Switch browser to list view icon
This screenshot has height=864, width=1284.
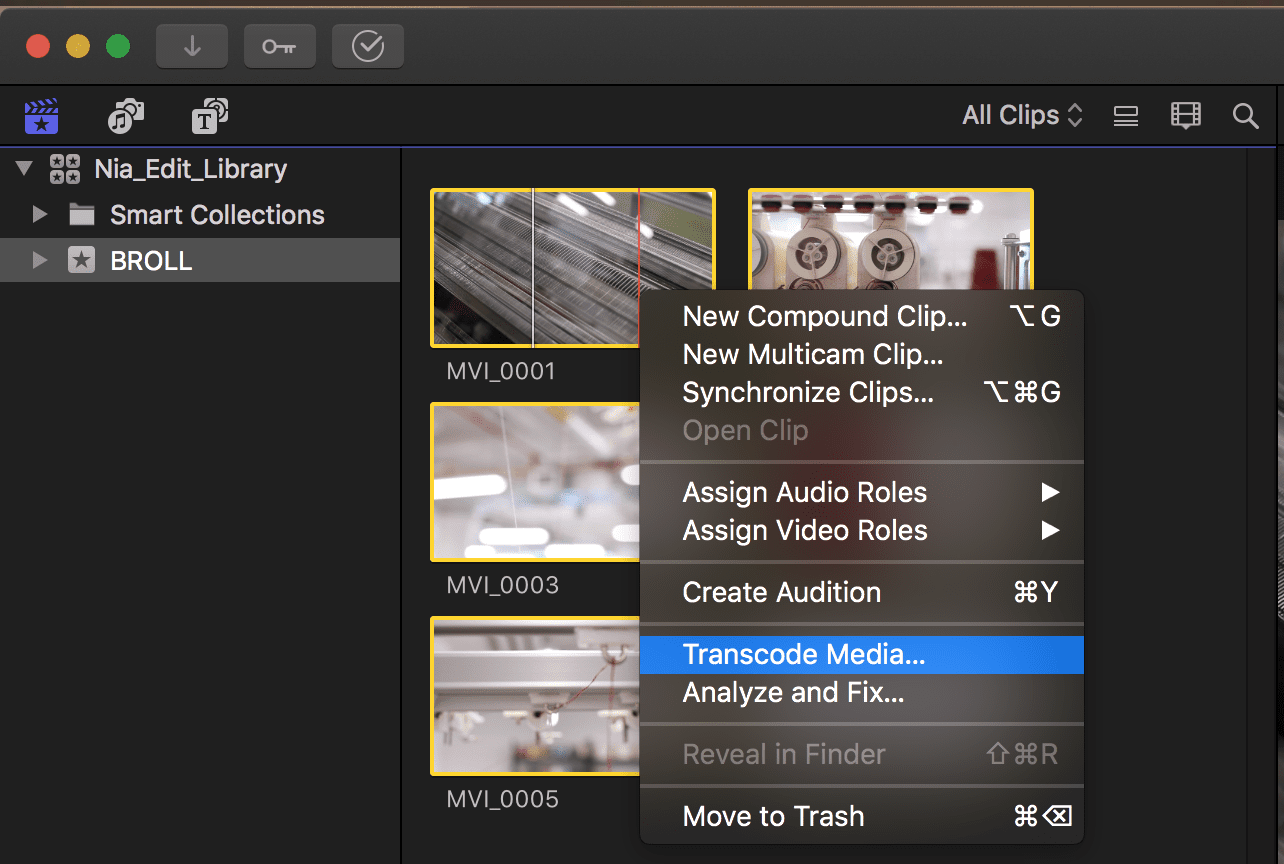point(1125,115)
